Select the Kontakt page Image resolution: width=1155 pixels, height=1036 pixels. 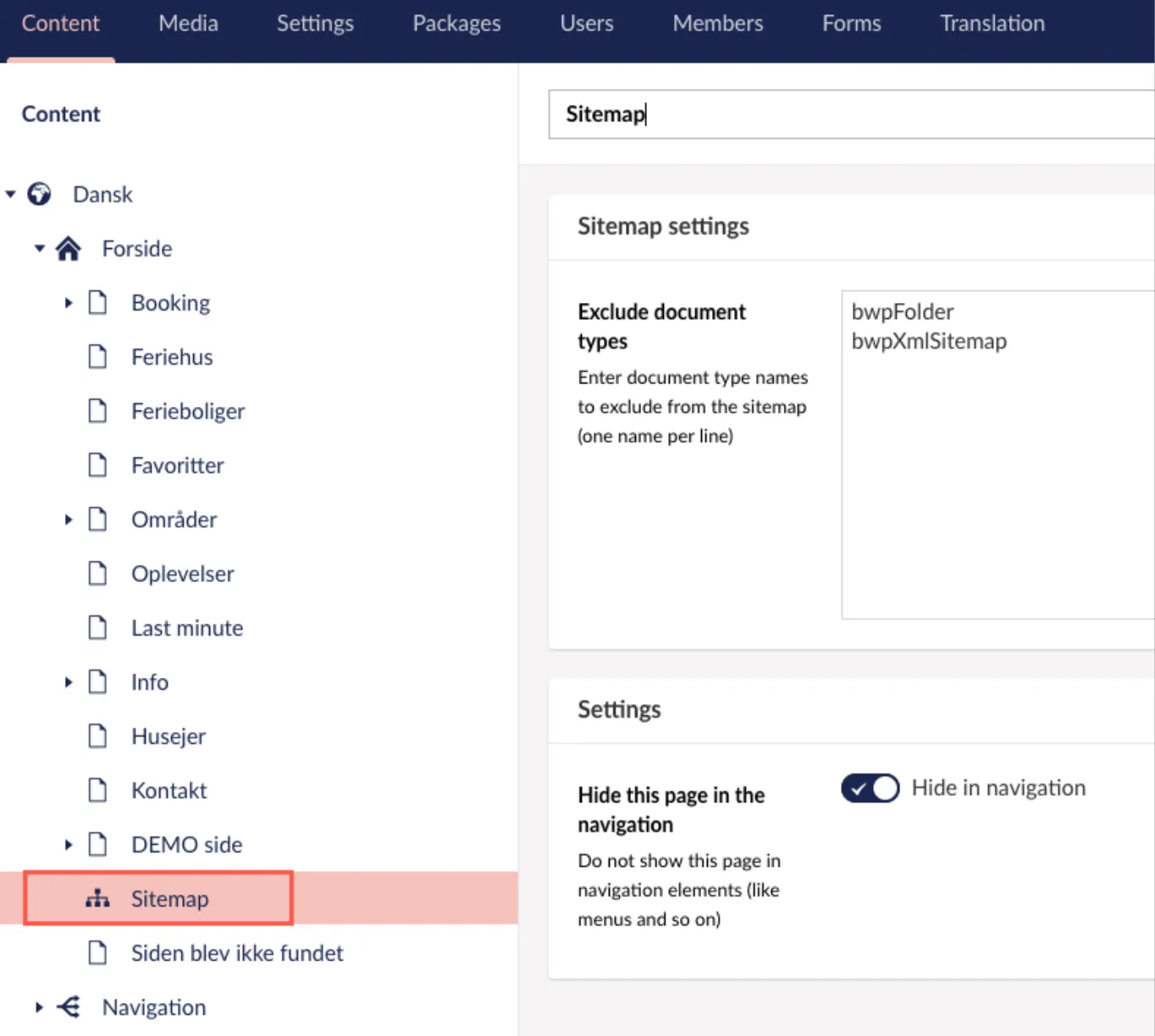pos(169,791)
